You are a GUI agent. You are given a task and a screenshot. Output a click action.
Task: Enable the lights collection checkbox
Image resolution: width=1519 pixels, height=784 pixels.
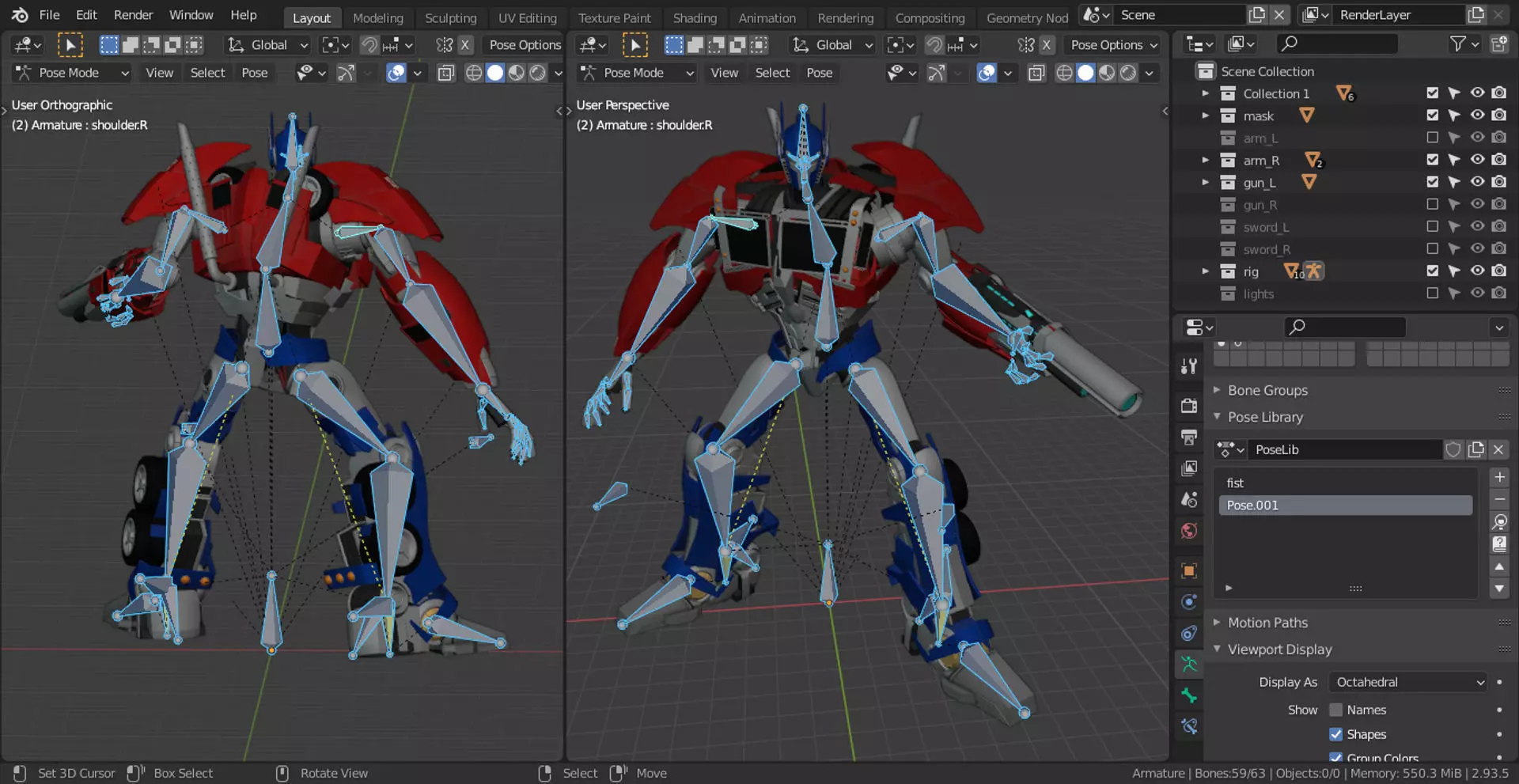click(1432, 294)
